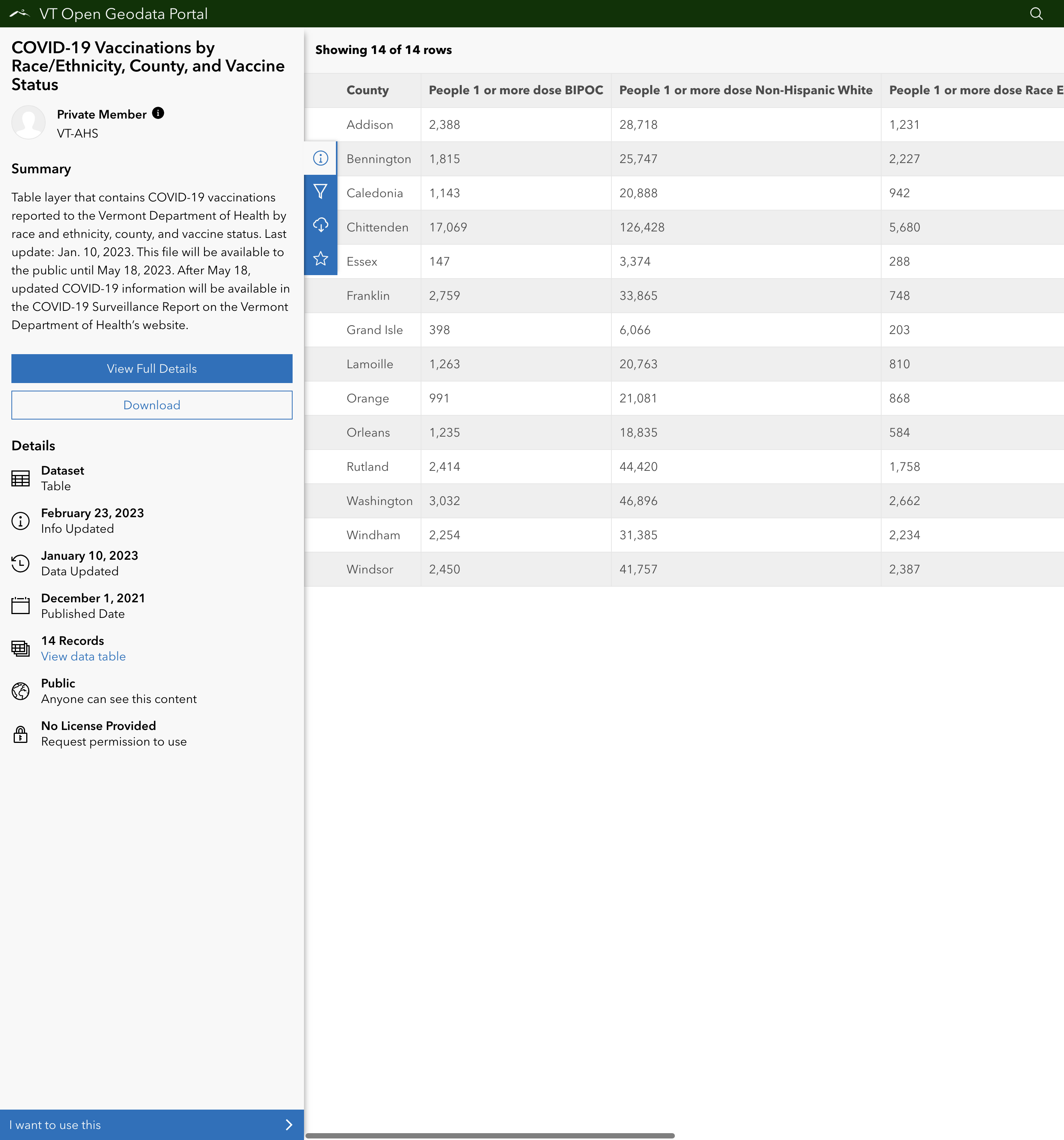The image size is (1064, 1140).
Task: Sort by the County column header
Action: [x=368, y=90]
